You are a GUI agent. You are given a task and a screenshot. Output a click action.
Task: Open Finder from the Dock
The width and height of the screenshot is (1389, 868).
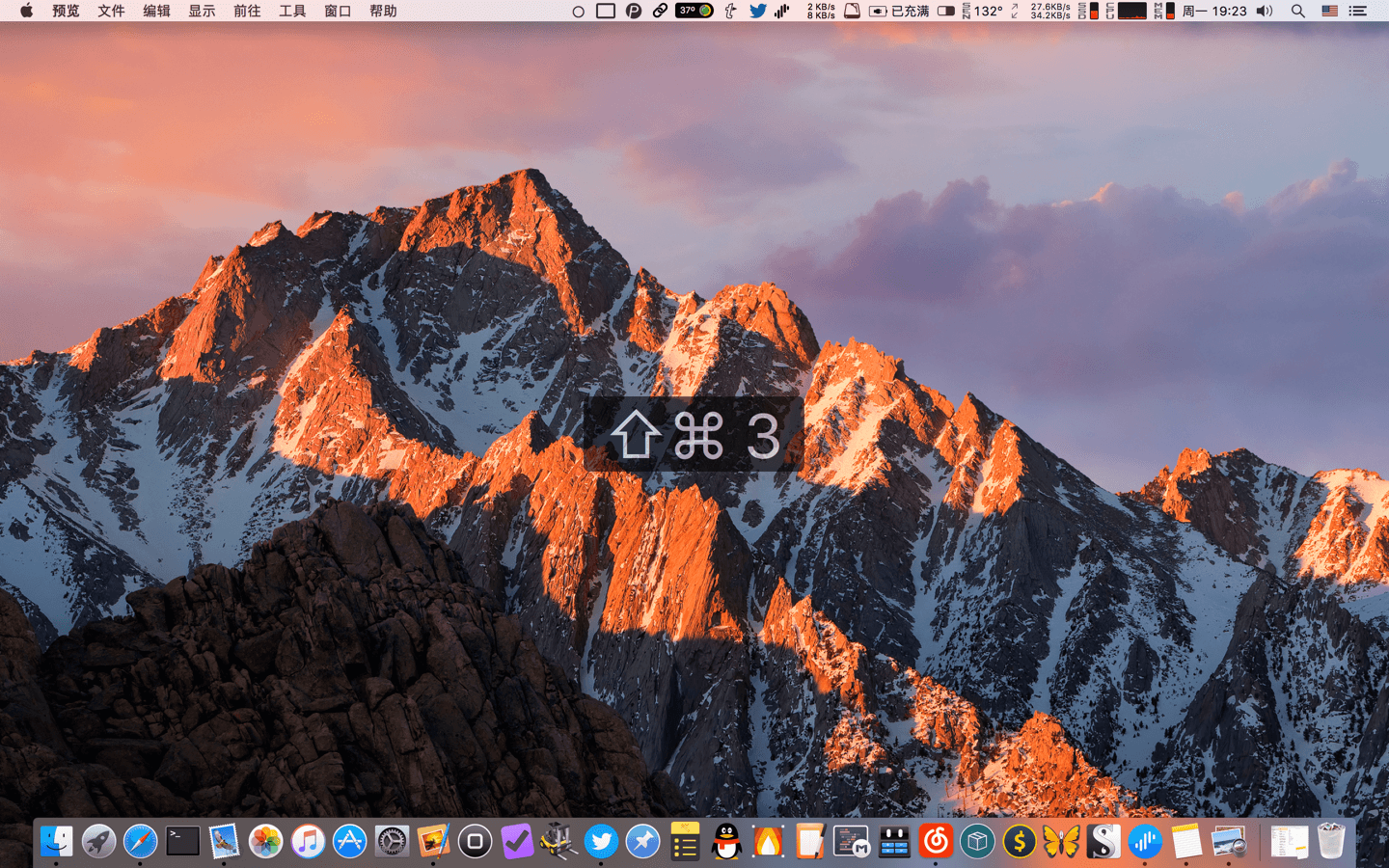(x=56, y=841)
